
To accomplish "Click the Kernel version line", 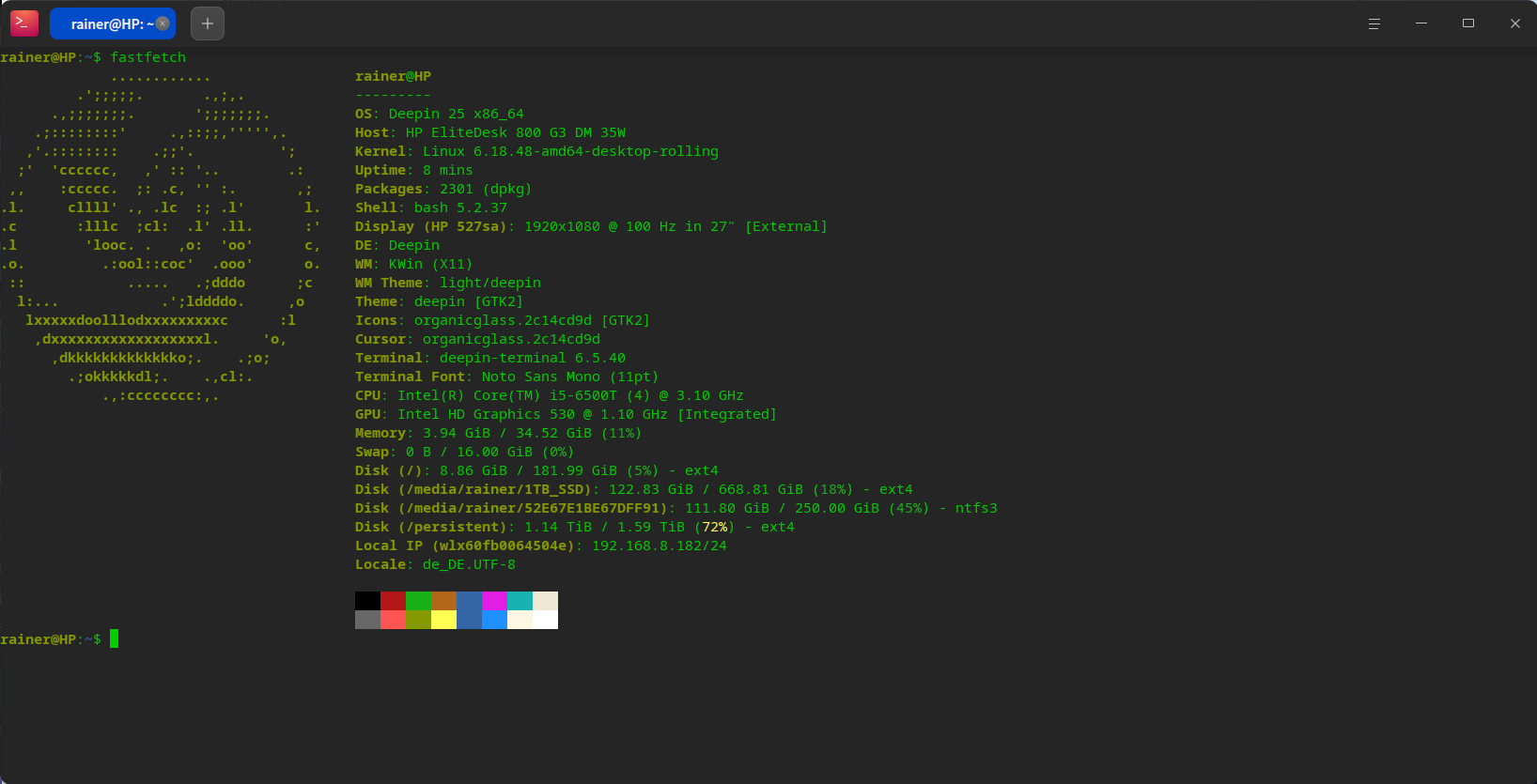I will point(536,151).
